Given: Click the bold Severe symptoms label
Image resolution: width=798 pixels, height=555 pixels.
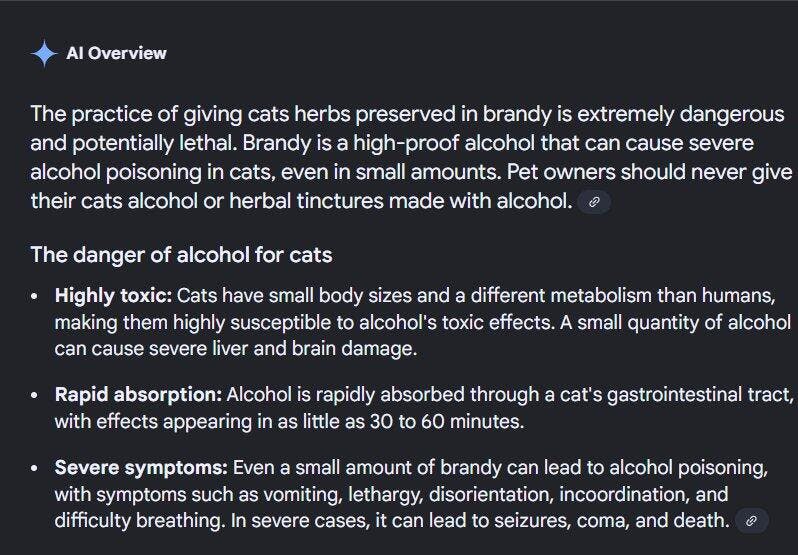Looking at the screenshot, I should coord(141,467).
